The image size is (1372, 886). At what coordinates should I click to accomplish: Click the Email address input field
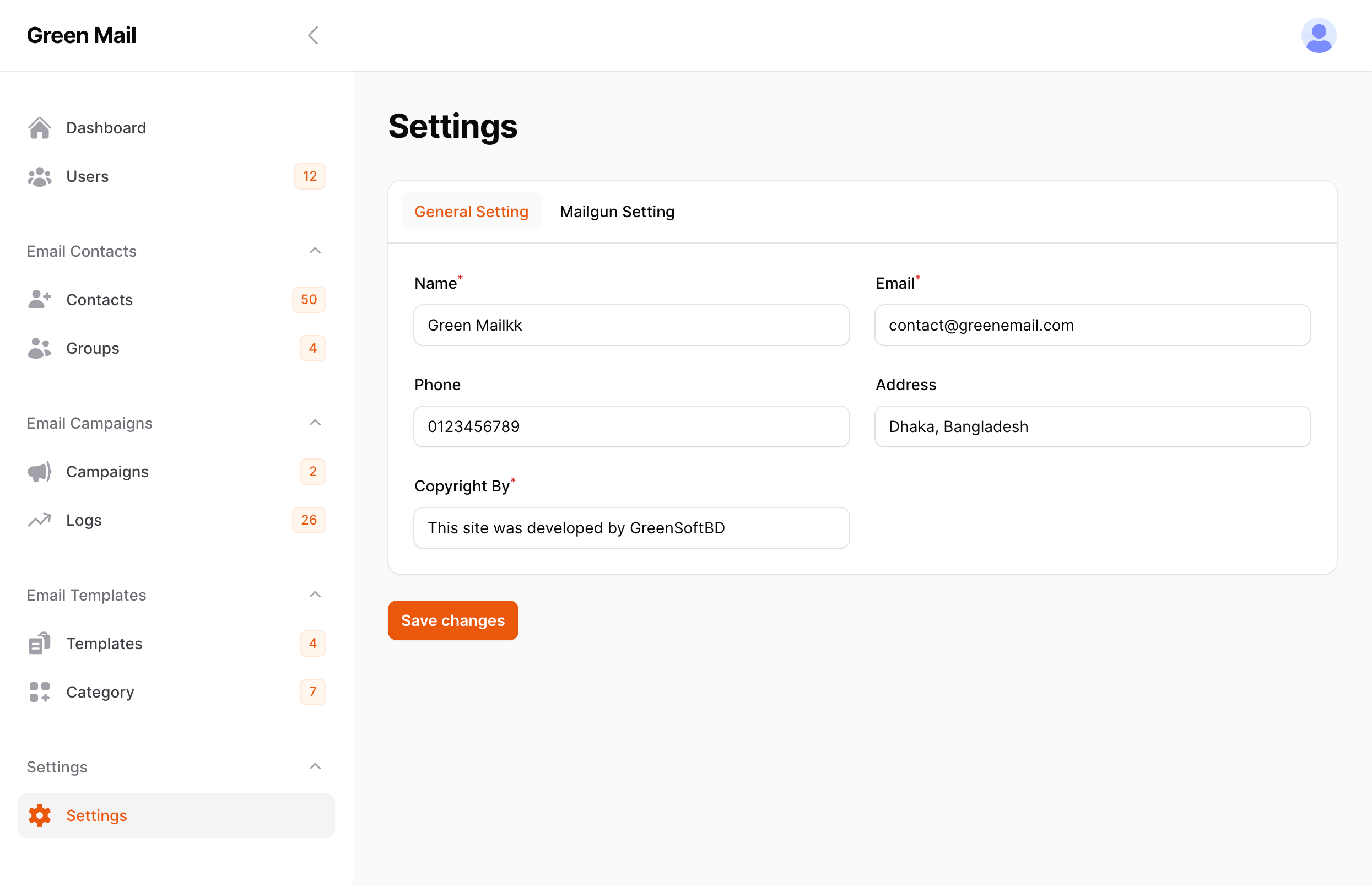click(1093, 325)
